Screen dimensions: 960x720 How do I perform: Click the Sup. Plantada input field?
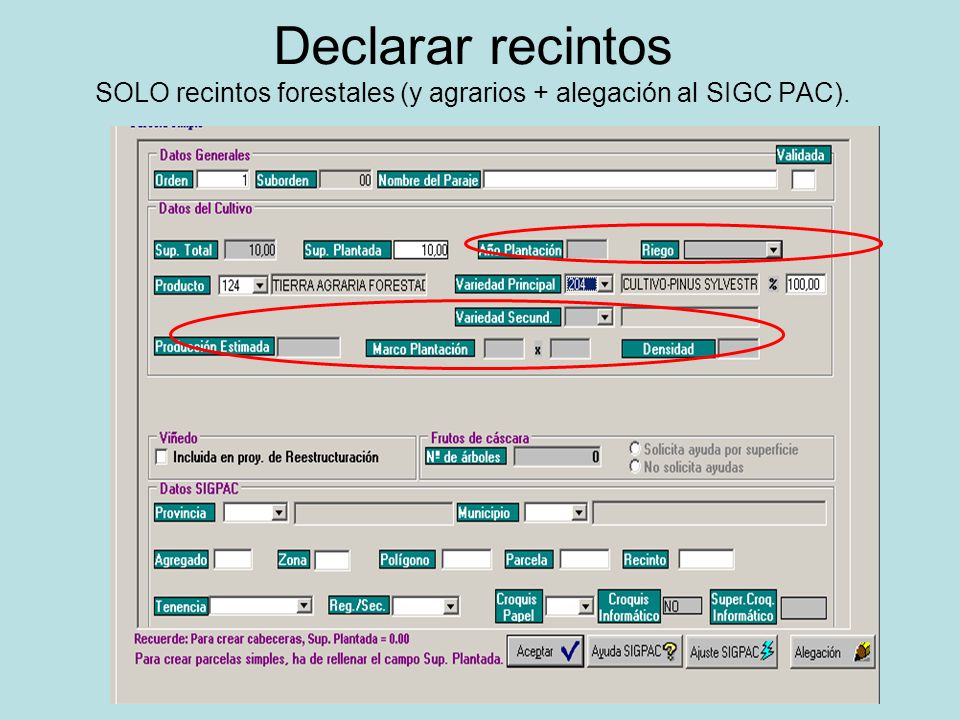[421, 250]
